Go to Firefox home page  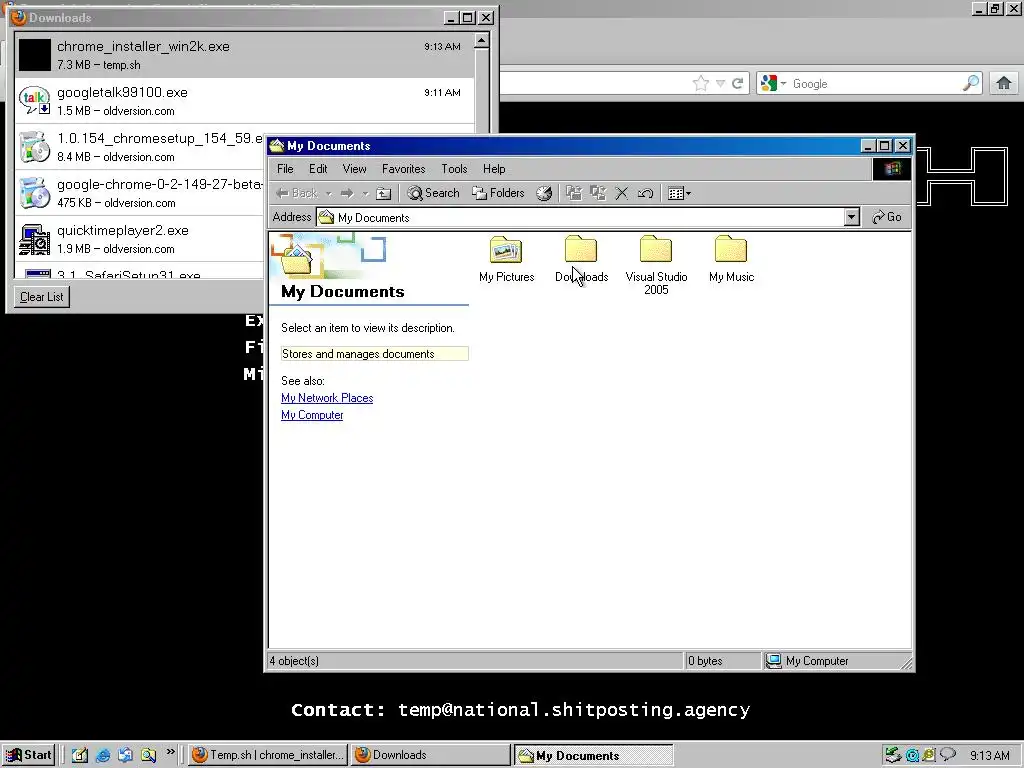pos(1004,84)
